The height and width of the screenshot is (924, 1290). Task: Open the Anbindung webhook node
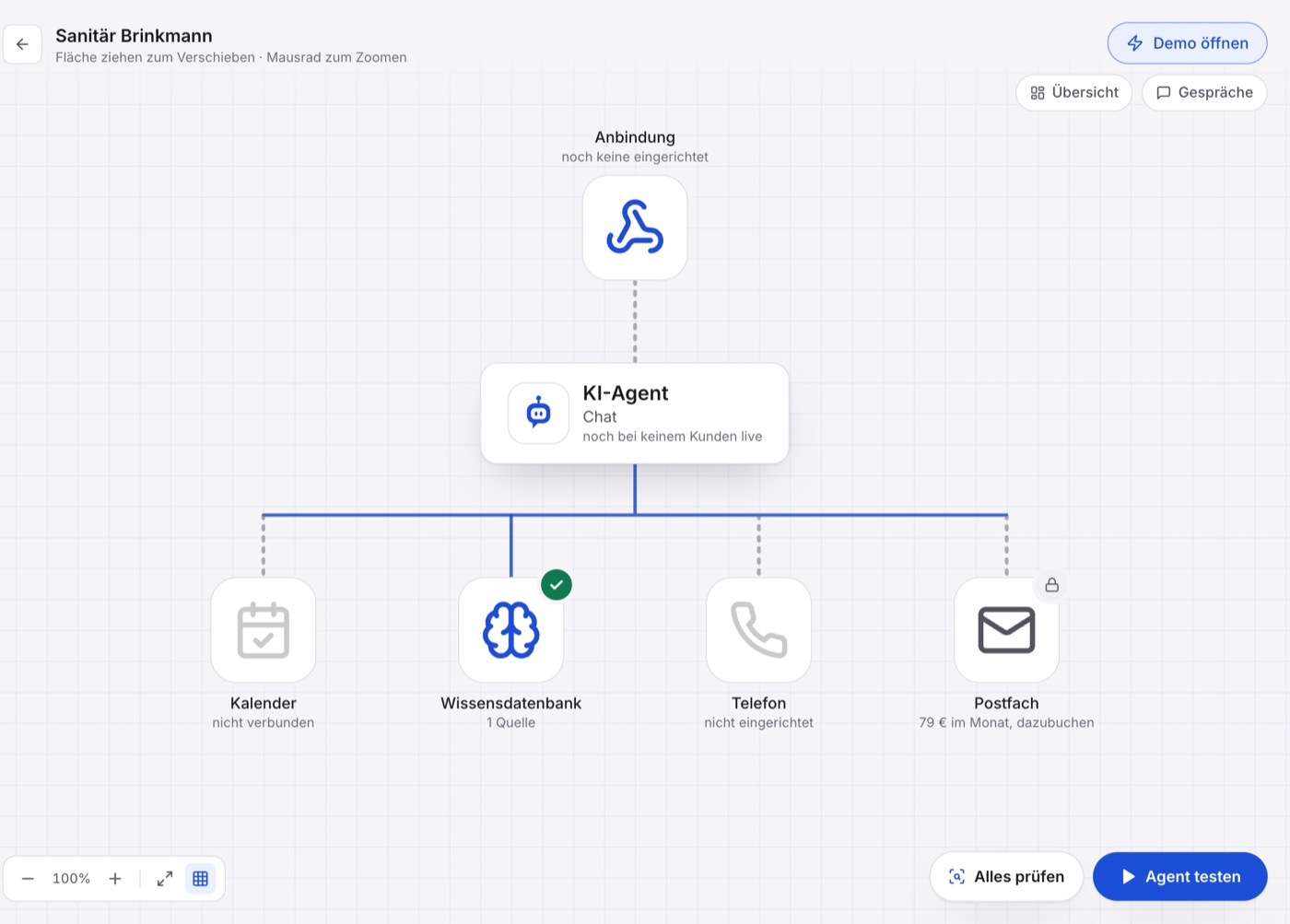coord(635,228)
